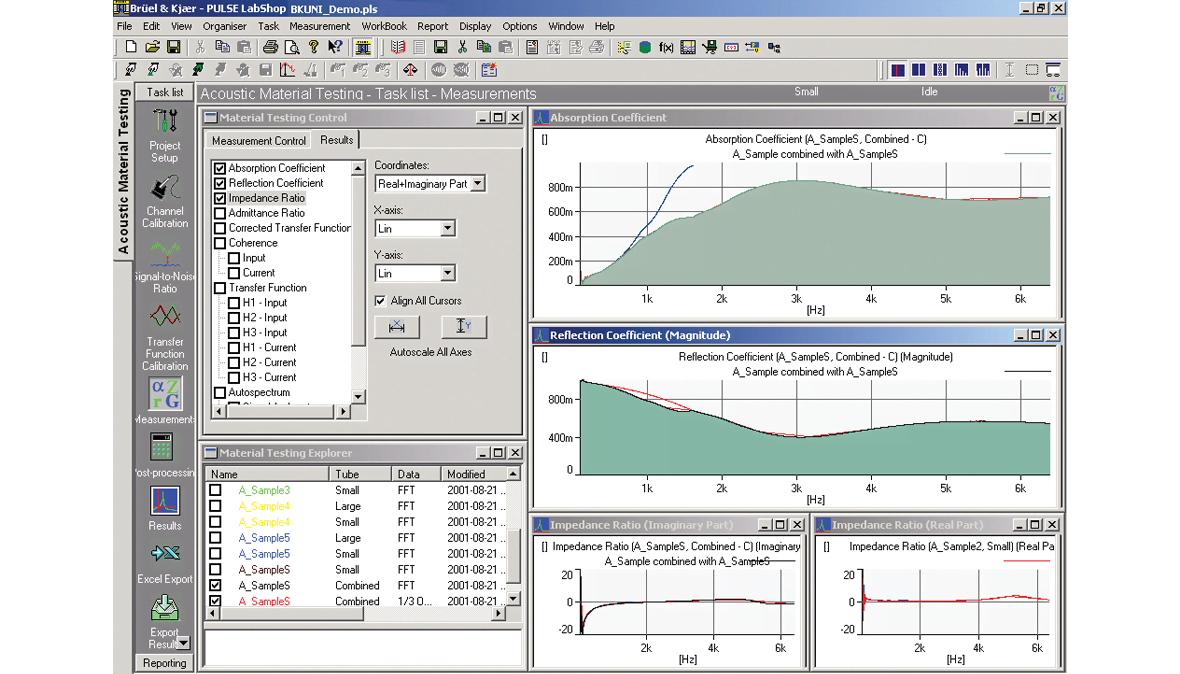Switch to the Measurement Control tab

pyautogui.click(x=259, y=141)
